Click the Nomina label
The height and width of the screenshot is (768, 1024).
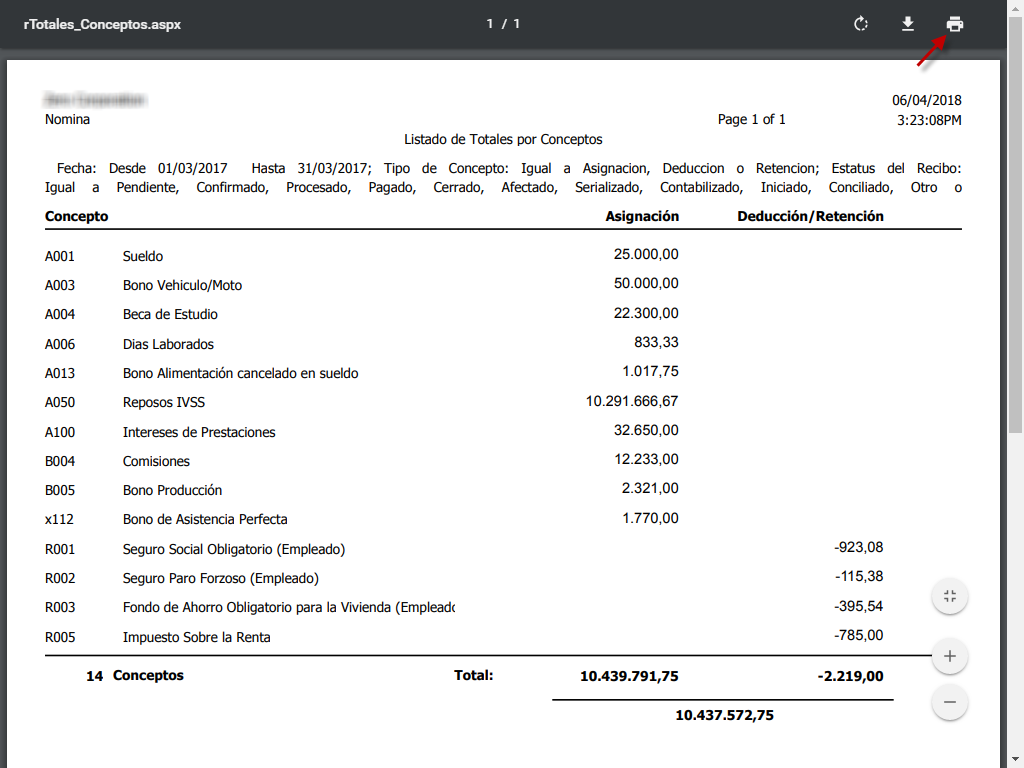67,119
